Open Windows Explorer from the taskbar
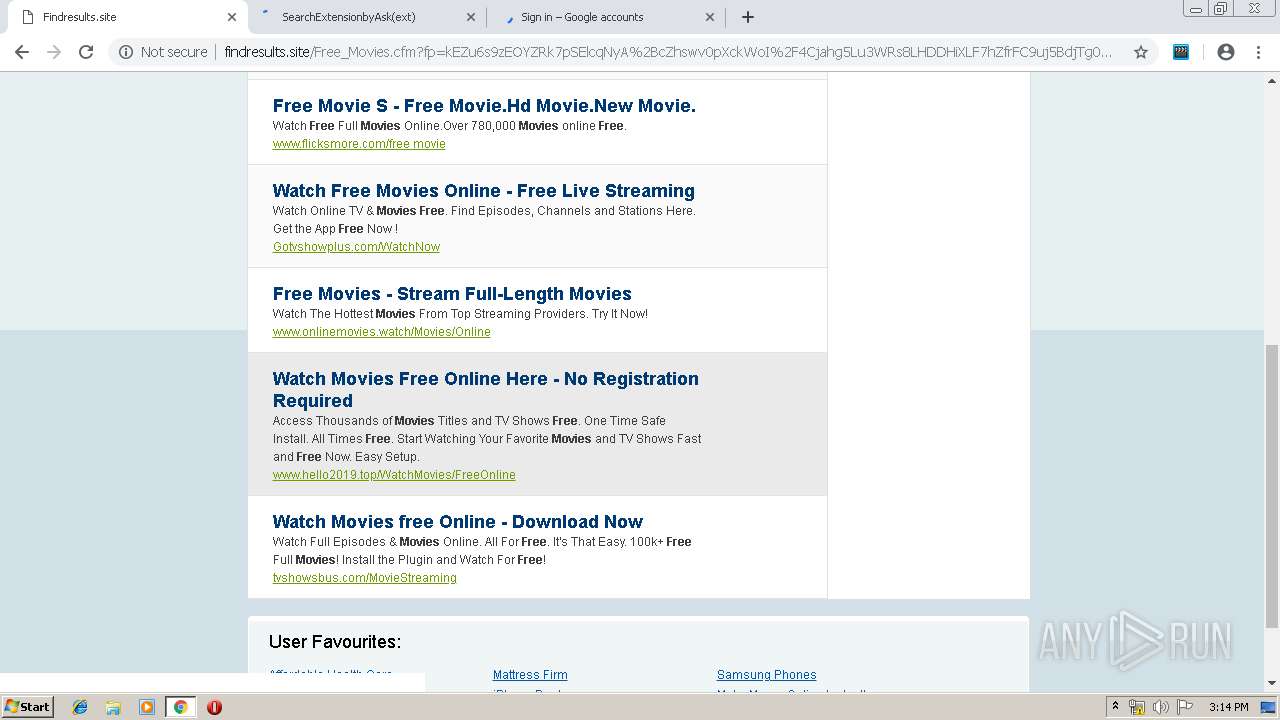Screen dimensions: 1280x720 pos(113,707)
